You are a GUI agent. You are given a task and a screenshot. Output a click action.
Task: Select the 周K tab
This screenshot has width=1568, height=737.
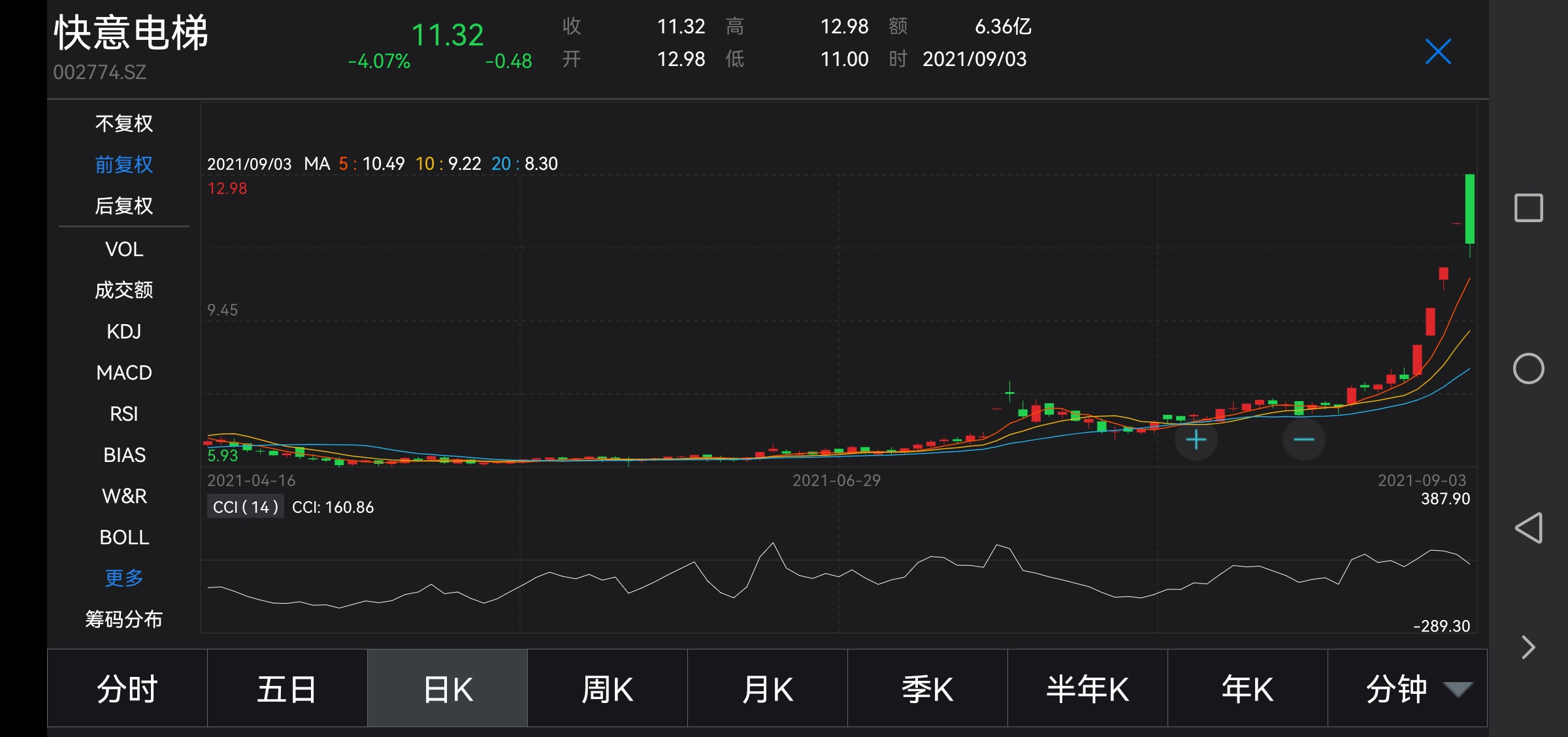[x=608, y=689]
